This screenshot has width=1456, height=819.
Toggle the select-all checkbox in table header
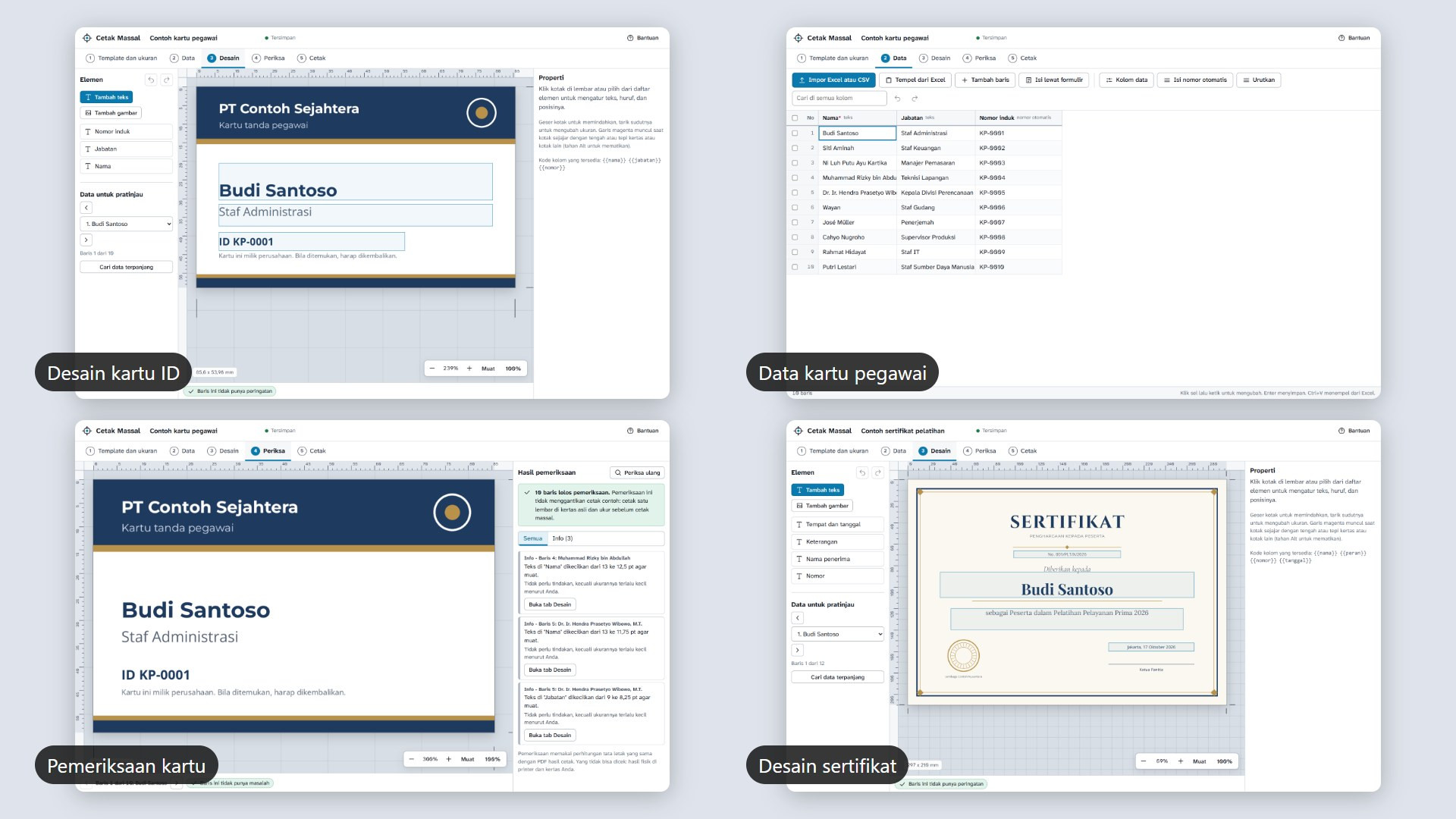(x=795, y=118)
